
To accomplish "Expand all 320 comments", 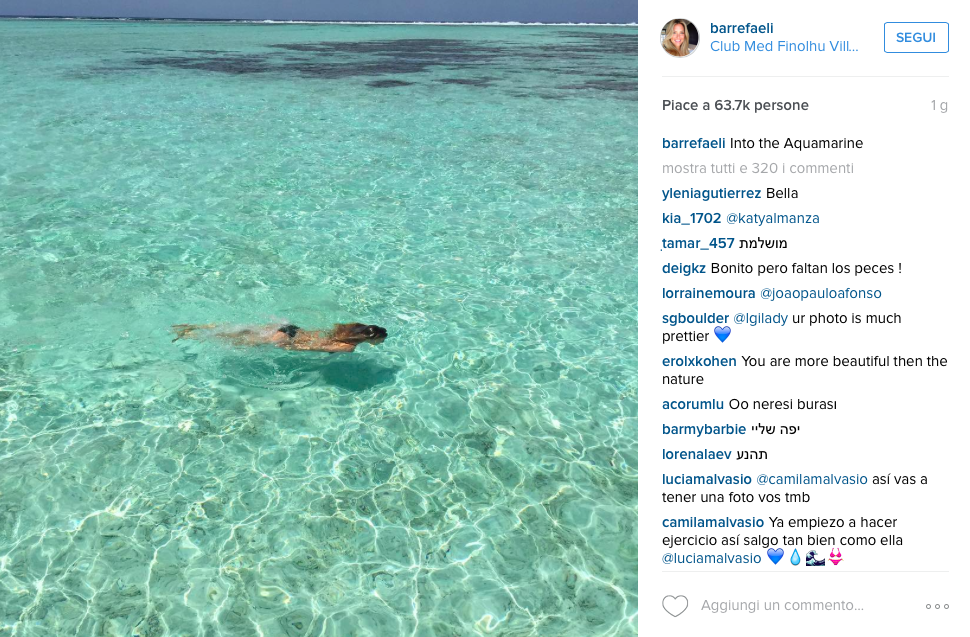I will [758, 168].
